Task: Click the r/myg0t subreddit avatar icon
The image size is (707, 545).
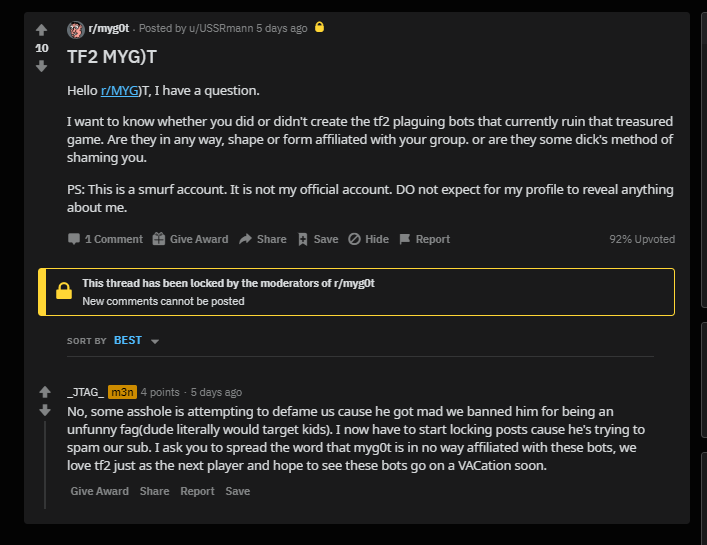Action: [x=76, y=29]
